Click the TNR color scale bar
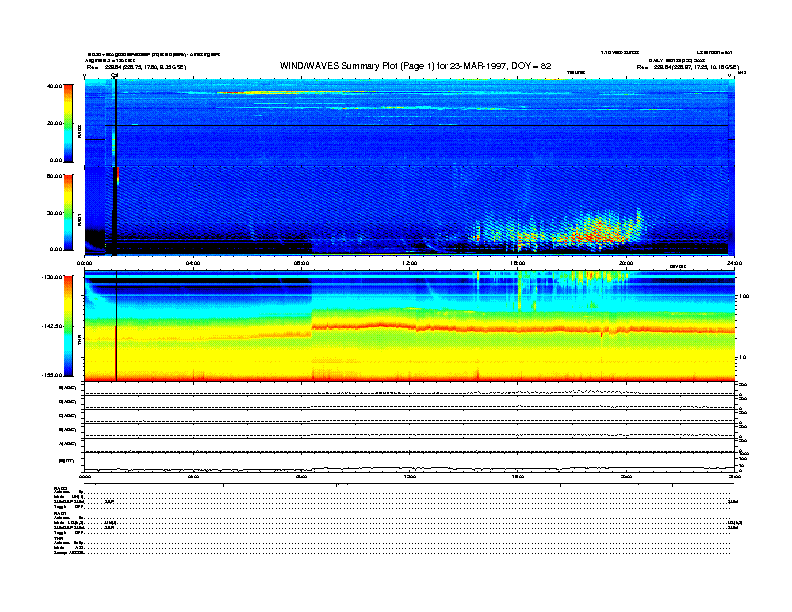The height and width of the screenshot is (612, 792). pyautogui.click(x=68, y=326)
